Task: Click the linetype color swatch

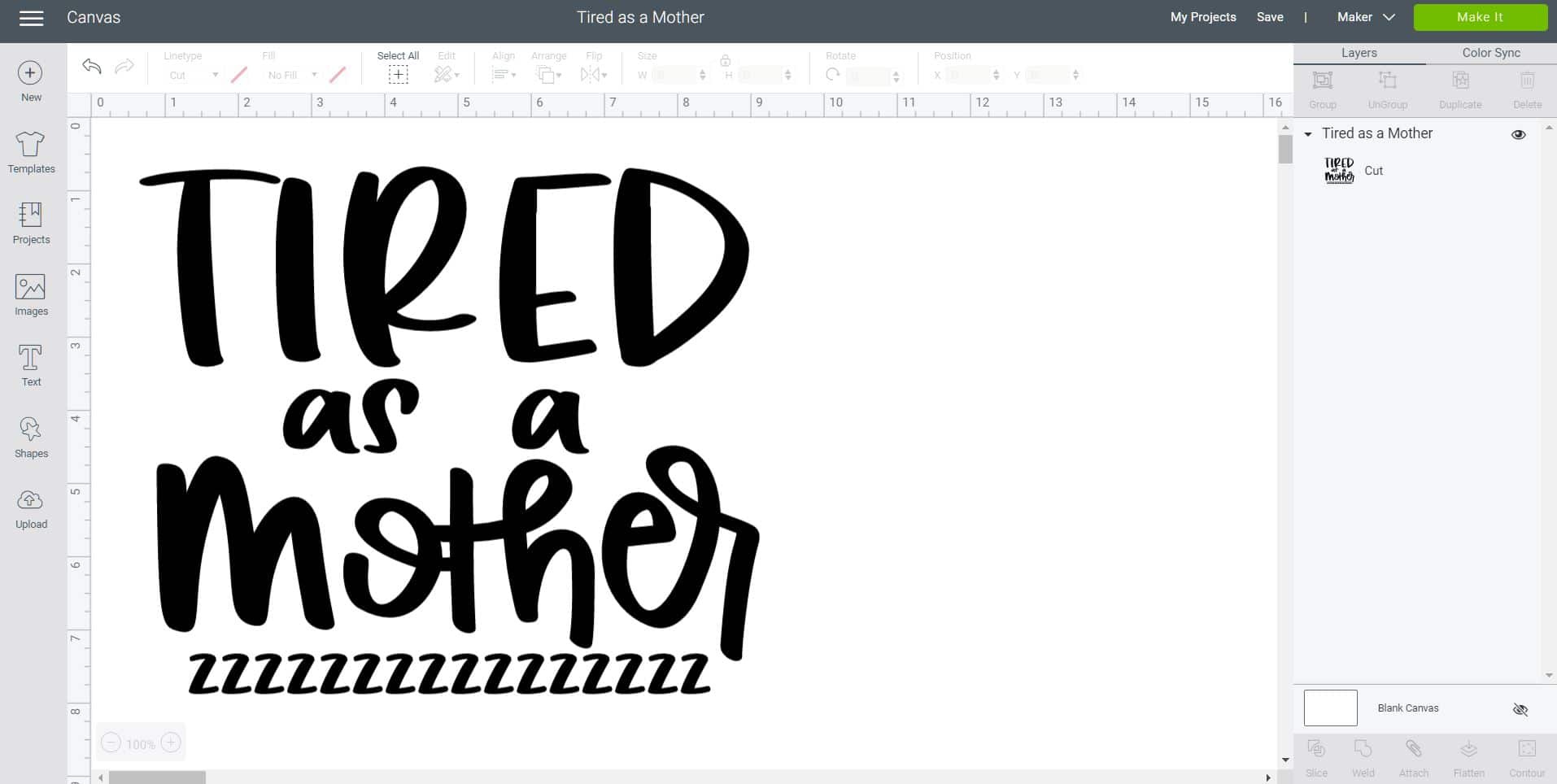Action: click(x=239, y=75)
